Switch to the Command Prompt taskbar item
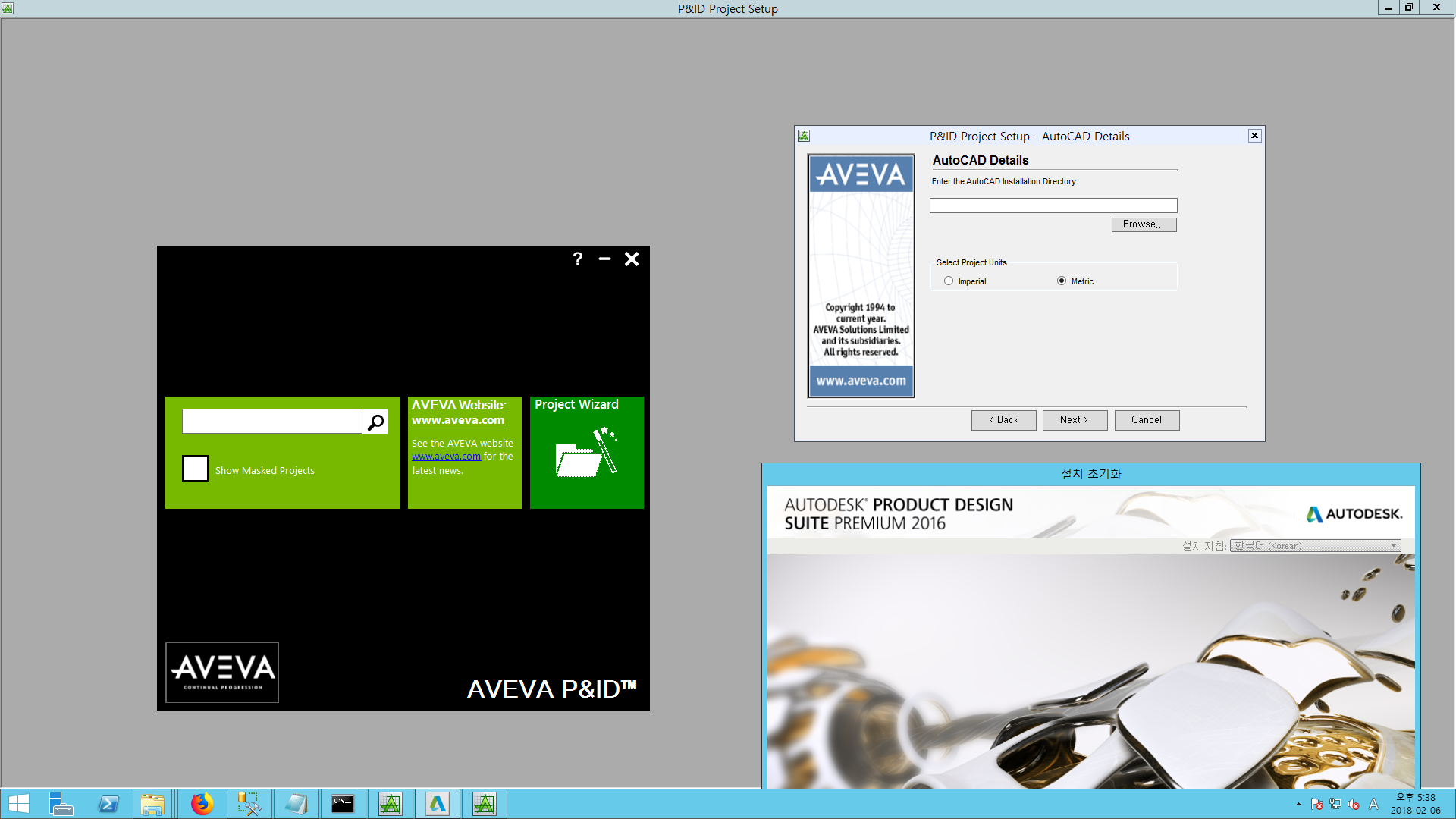The image size is (1456, 819). 343,804
